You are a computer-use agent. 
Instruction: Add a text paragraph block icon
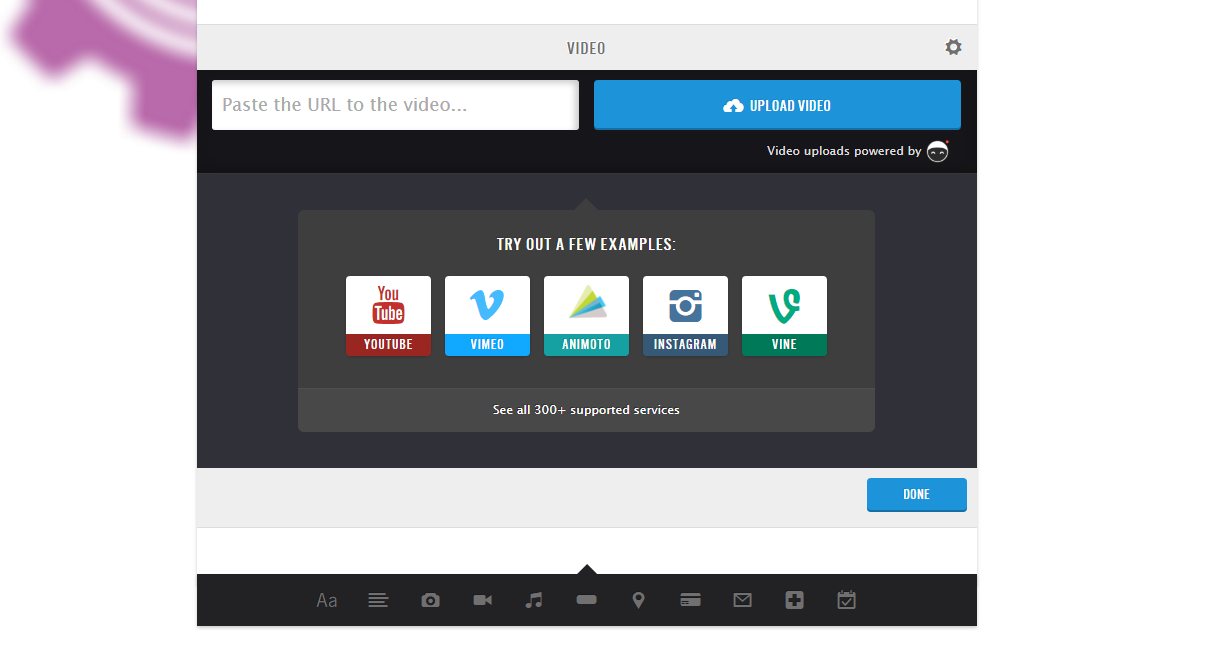click(378, 600)
